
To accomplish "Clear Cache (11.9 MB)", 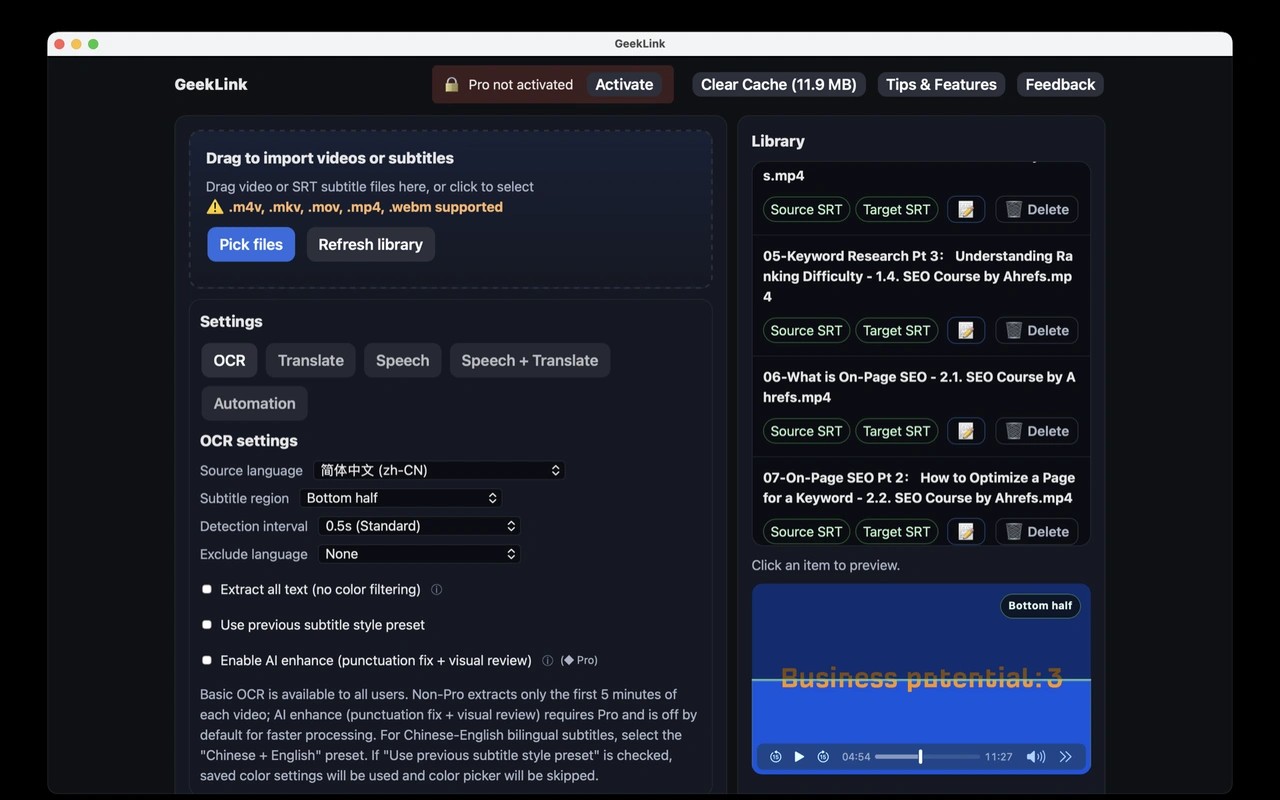I will tap(779, 85).
